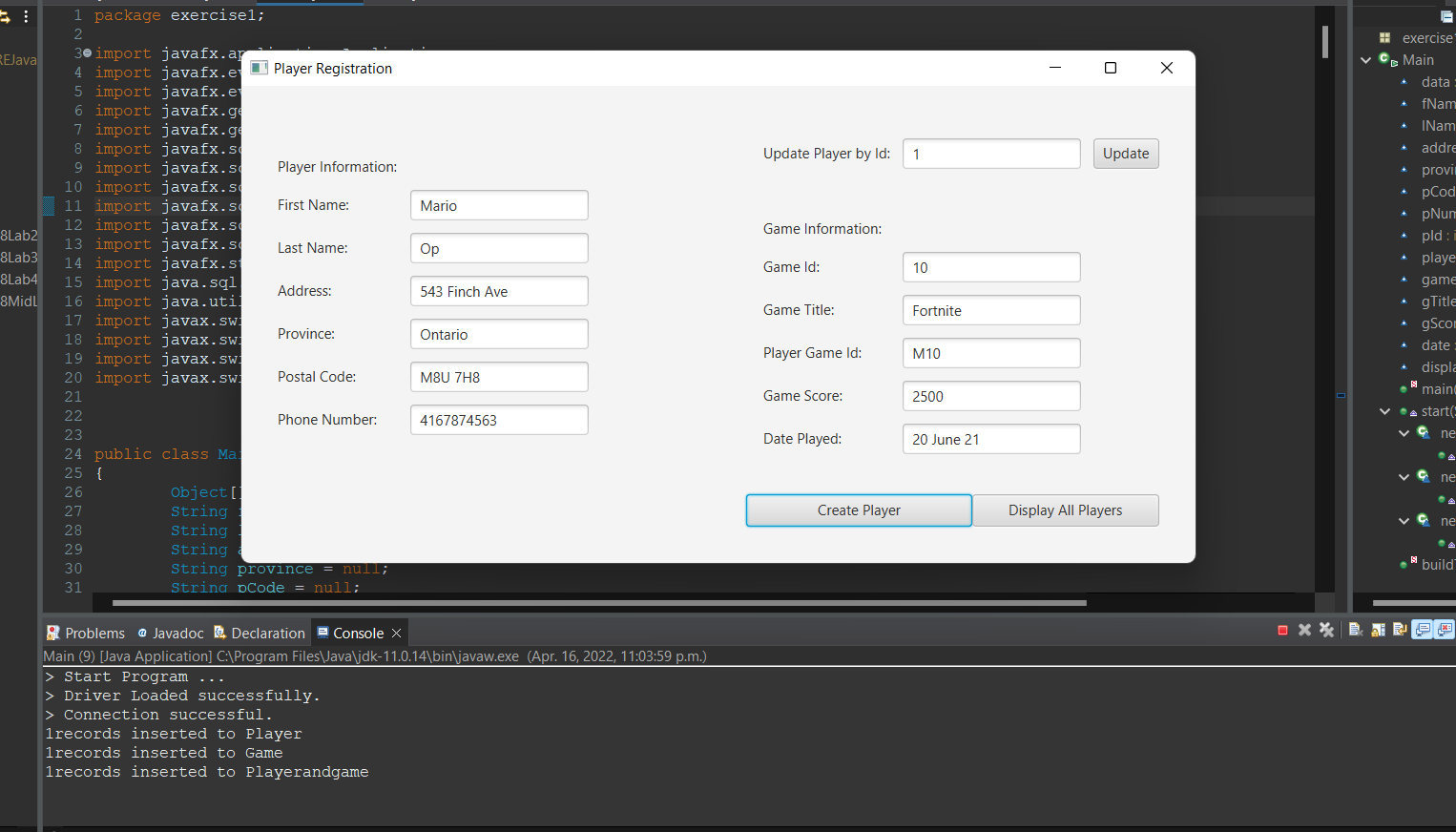Disable Show Console When Standard Out Changes

pyautogui.click(x=1423, y=630)
